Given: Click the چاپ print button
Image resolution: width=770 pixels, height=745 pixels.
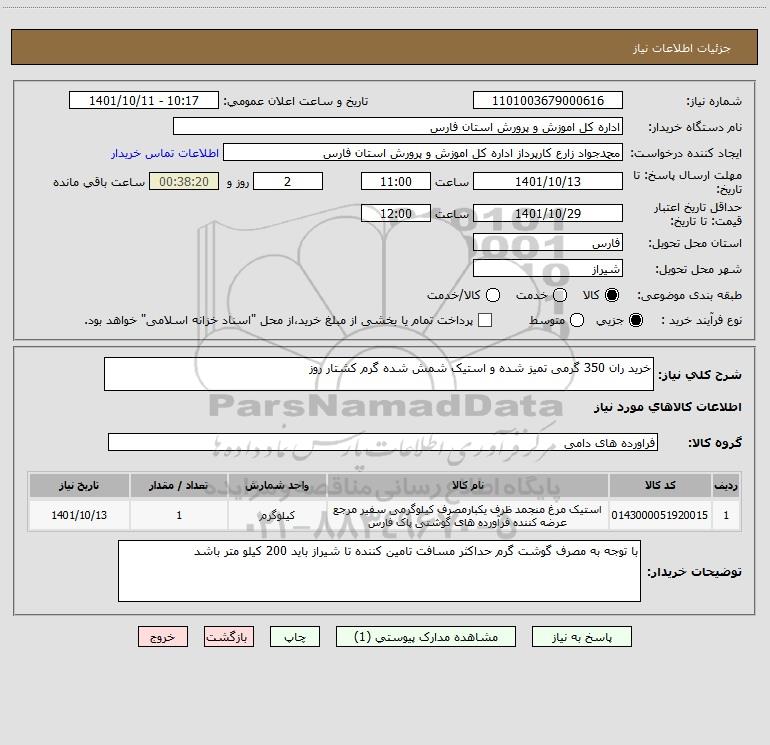Looking at the screenshot, I should (x=295, y=637).
